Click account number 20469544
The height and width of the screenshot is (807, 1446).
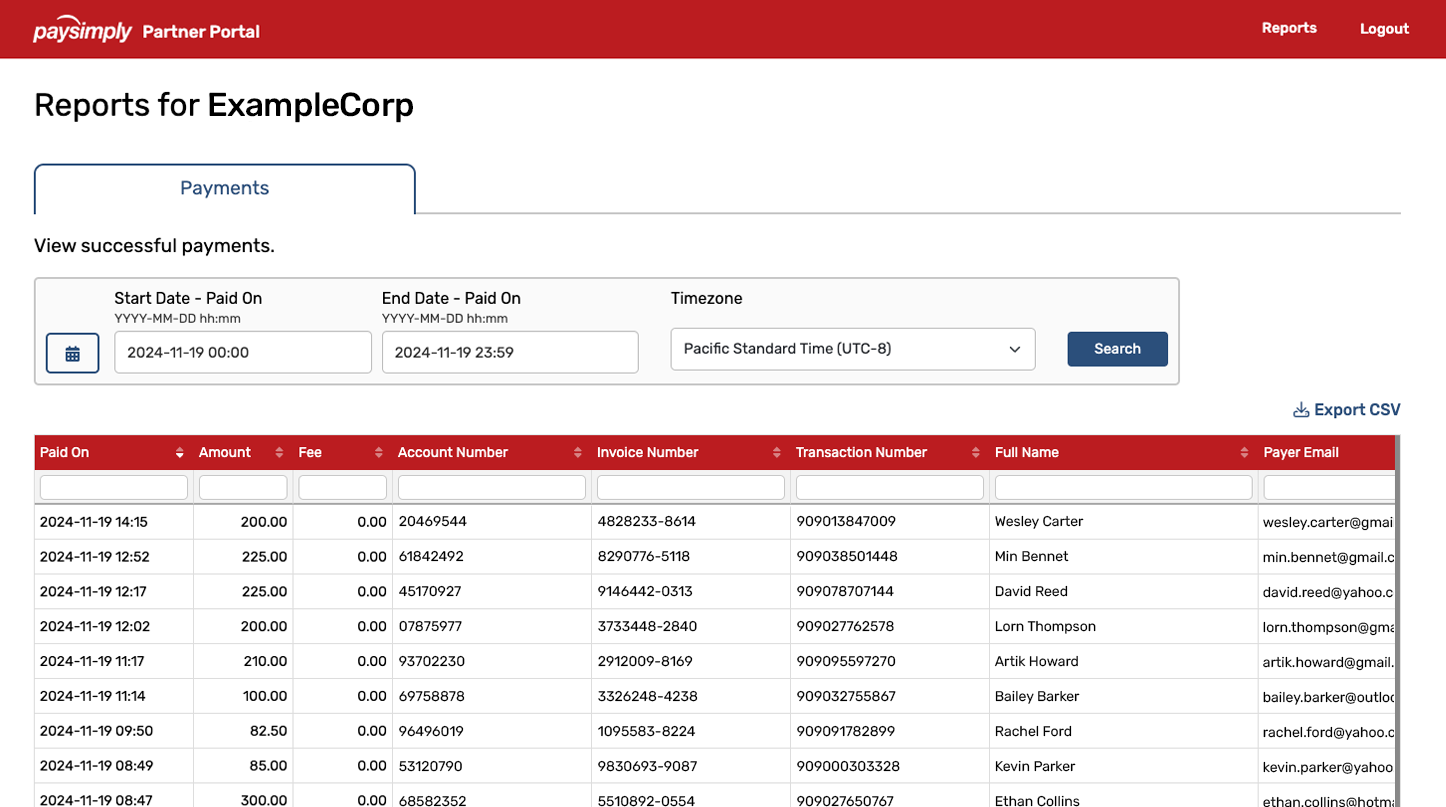tap(432, 522)
